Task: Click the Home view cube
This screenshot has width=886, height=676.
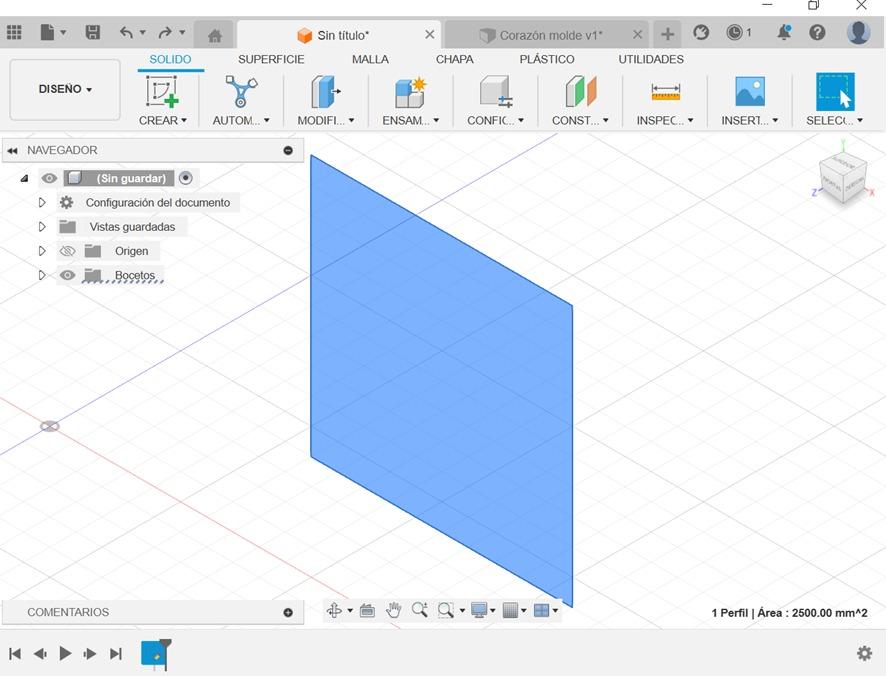Action: click(842, 179)
